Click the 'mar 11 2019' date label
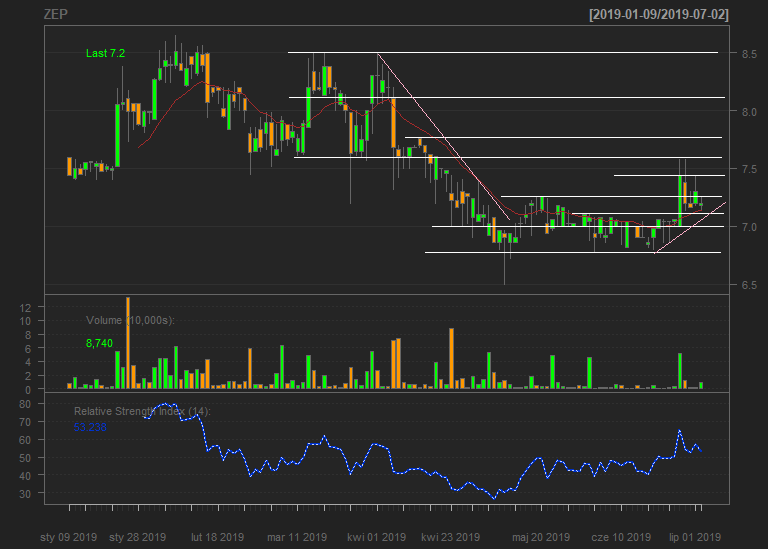 coord(297,537)
